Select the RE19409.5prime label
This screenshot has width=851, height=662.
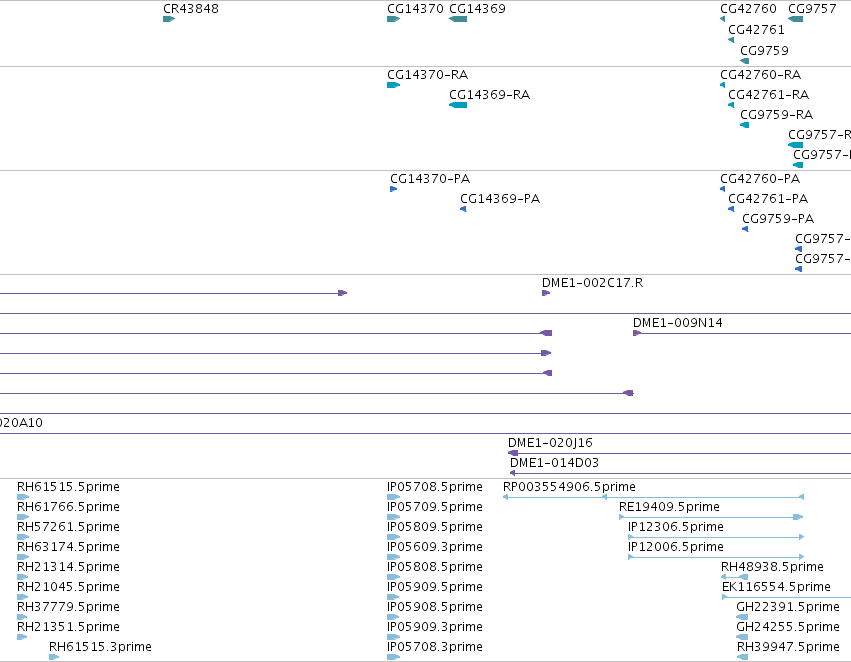tap(669, 507)
